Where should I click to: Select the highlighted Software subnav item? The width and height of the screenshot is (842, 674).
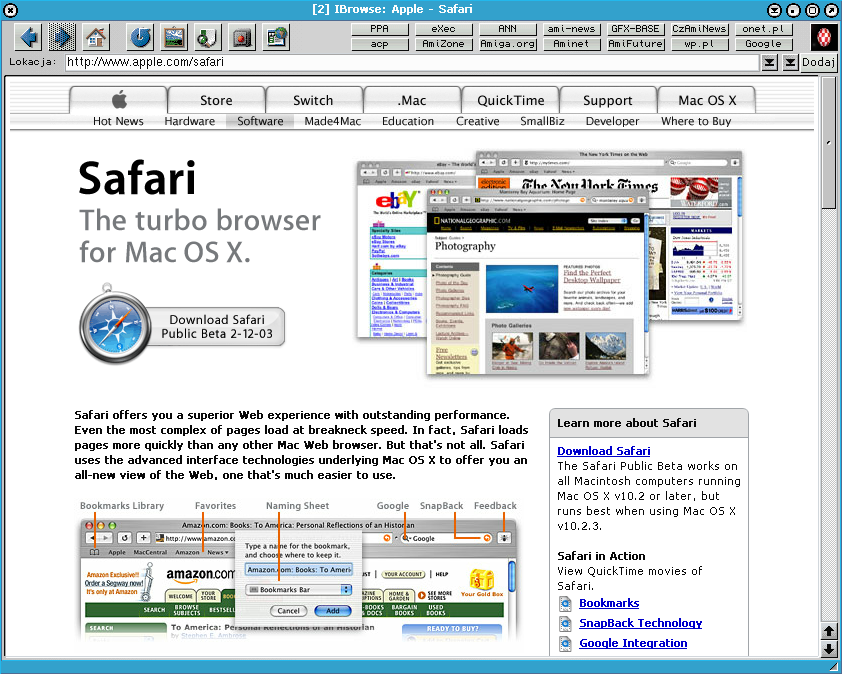[260, 121]
